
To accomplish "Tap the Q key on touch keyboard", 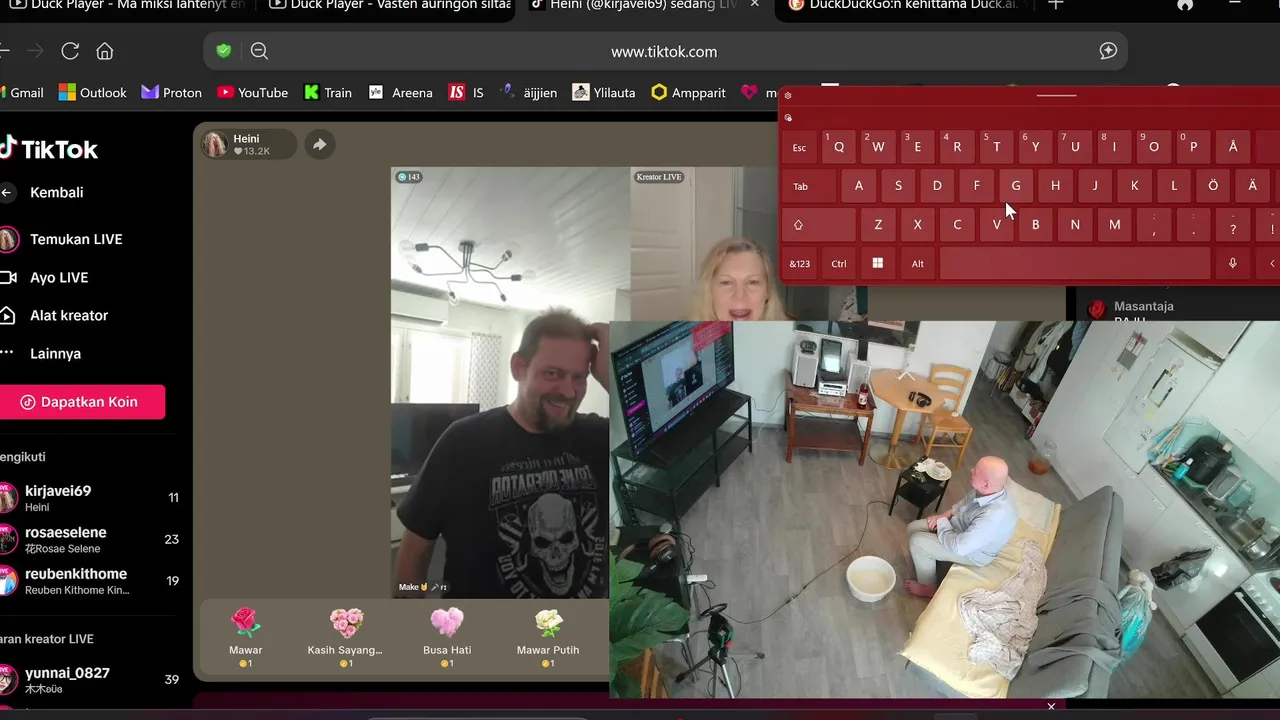I will click(839, 147).
